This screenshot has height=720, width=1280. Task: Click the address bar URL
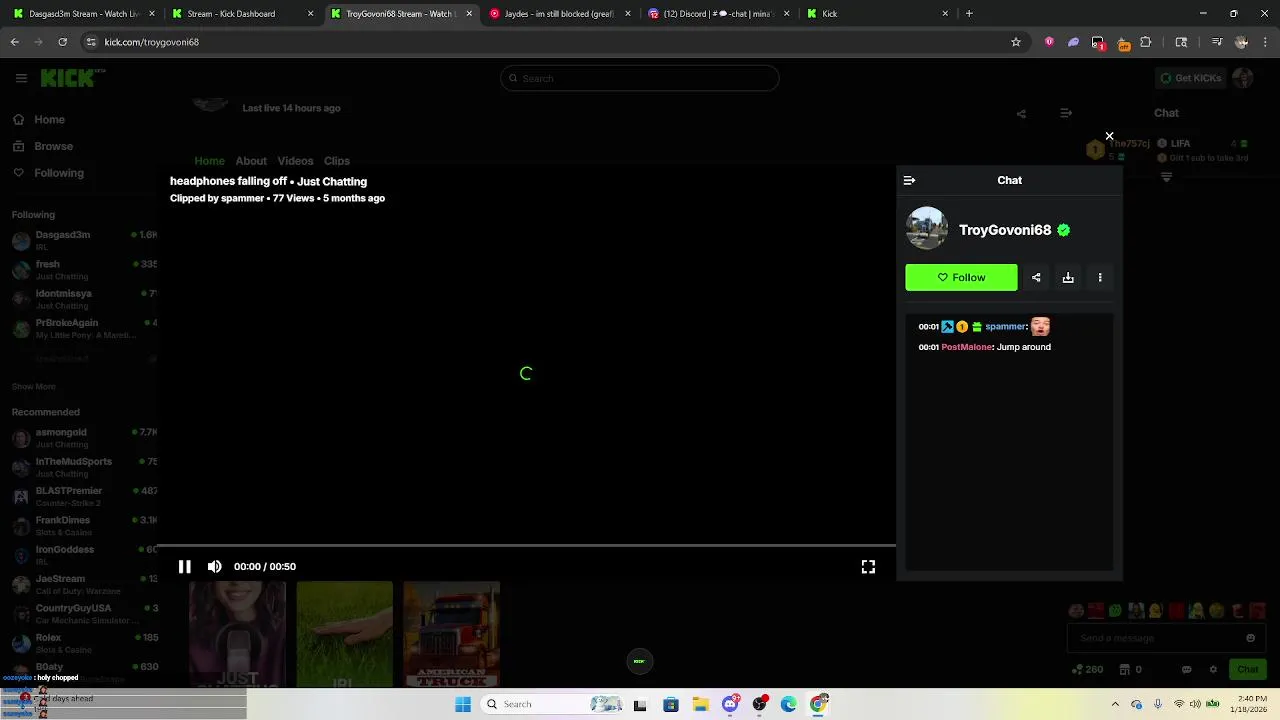(152, 42)
